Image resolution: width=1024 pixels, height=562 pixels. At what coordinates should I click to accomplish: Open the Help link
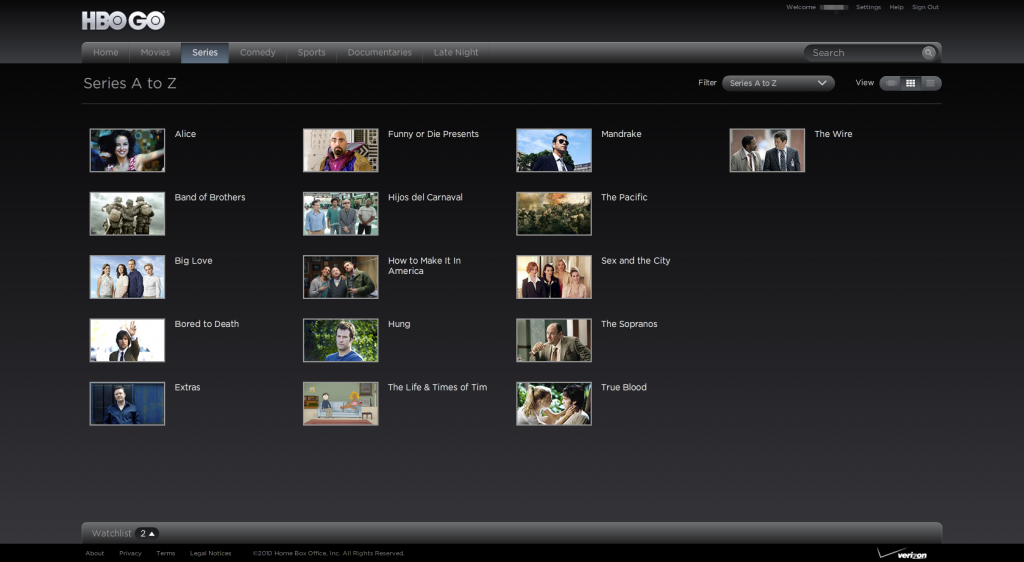coord(896,7)
